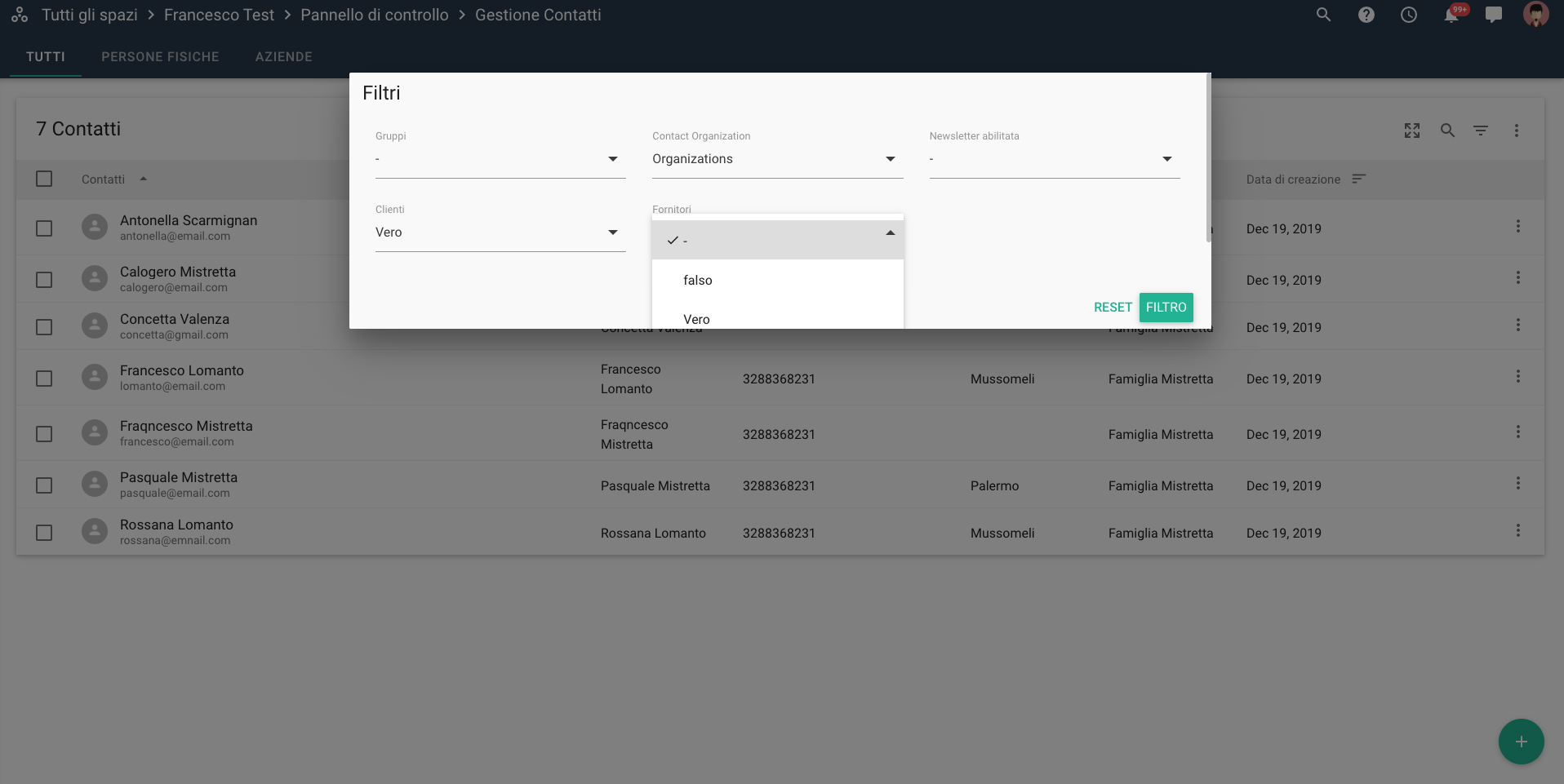
Task: Apply filters with the FILTRO button
Action: (x=1166, y=308)
